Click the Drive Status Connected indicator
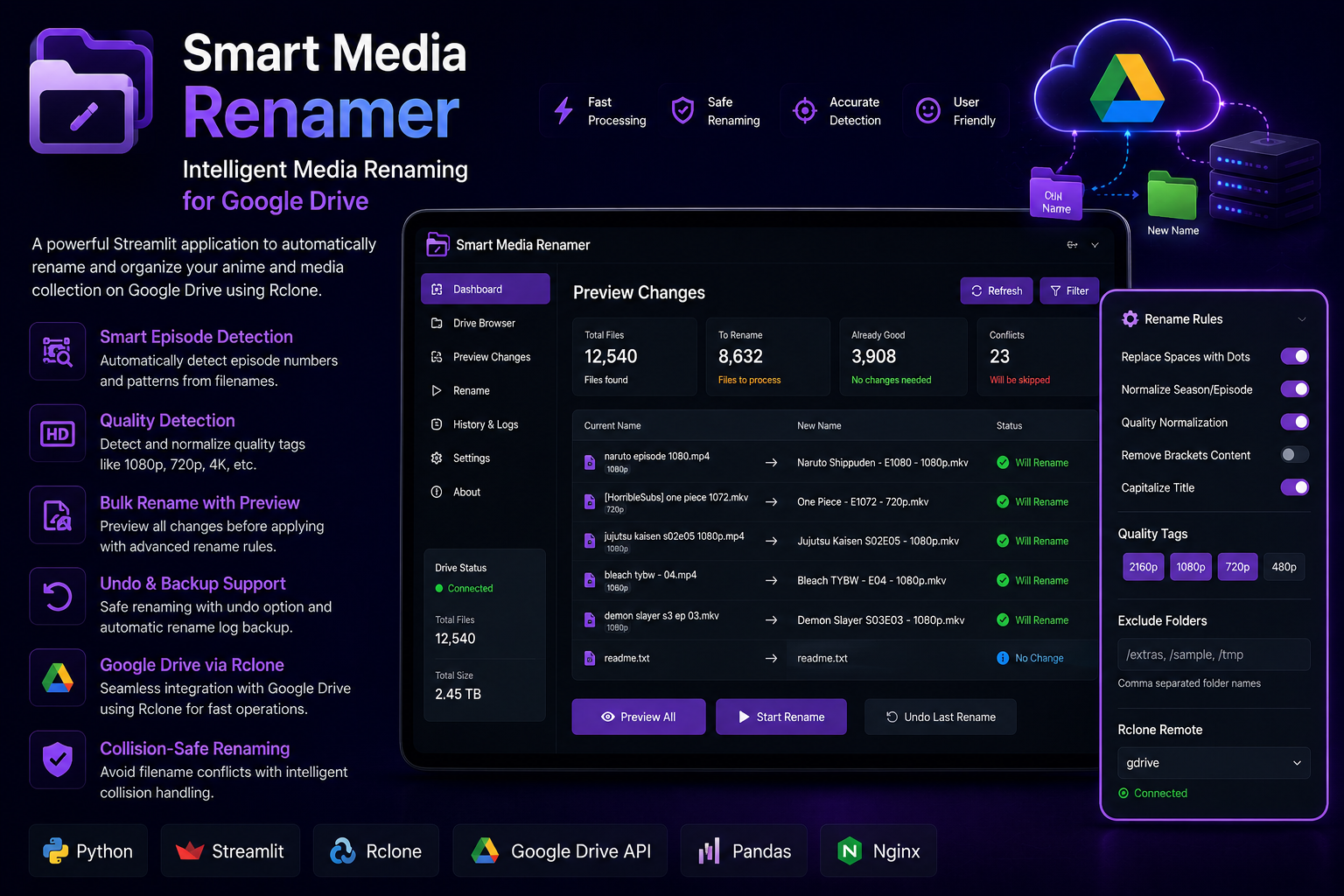Screen dimensions: 1344x896 (465, 588)
